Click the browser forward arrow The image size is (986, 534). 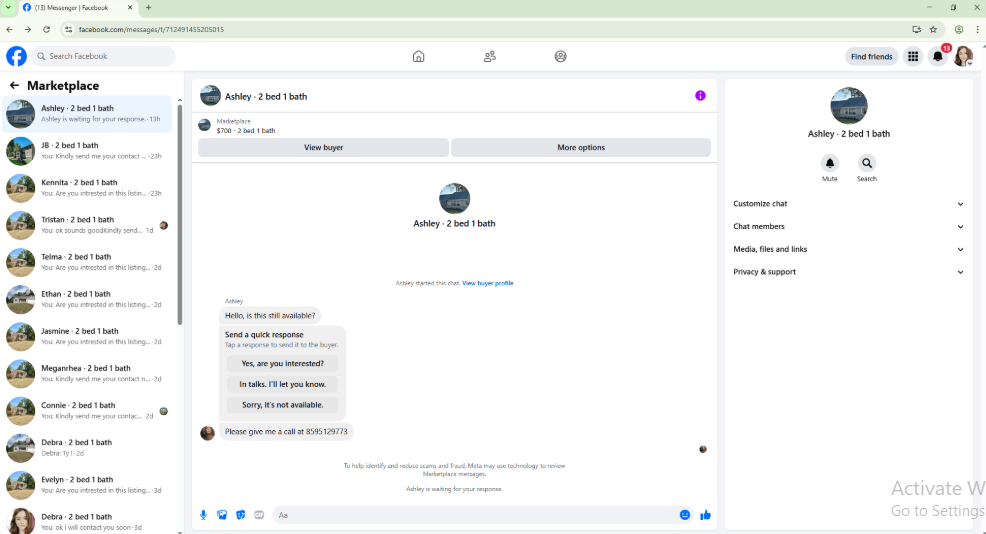(x=28, y=30)
